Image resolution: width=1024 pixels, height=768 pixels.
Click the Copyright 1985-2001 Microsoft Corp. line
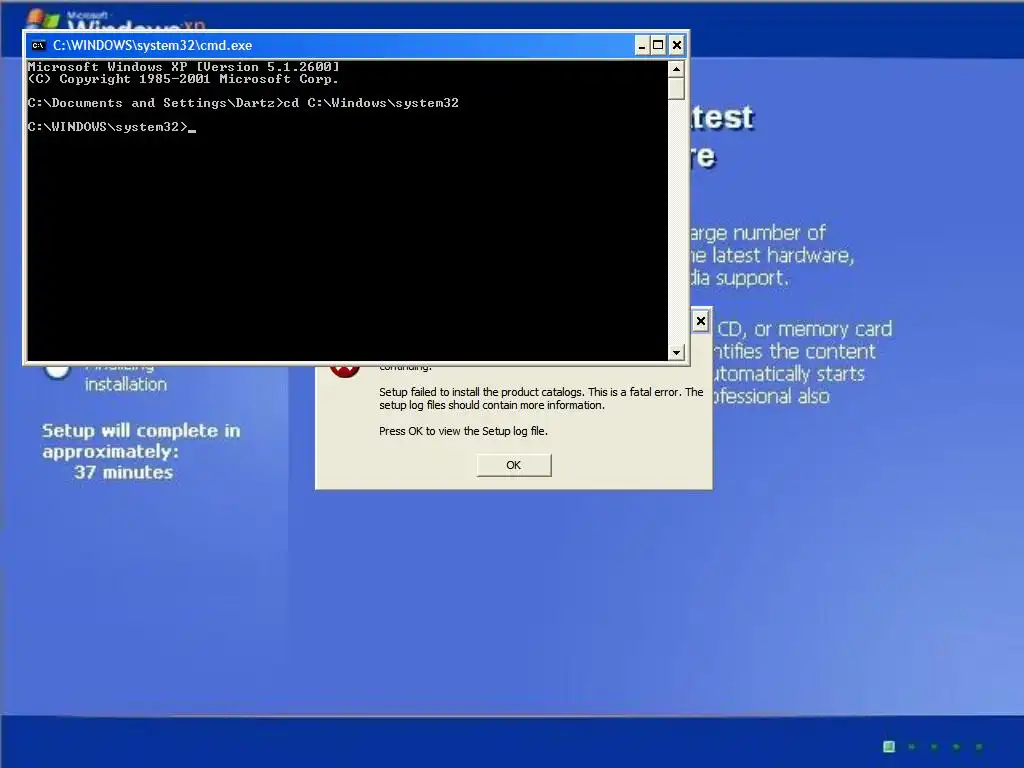tap(183, 79)
